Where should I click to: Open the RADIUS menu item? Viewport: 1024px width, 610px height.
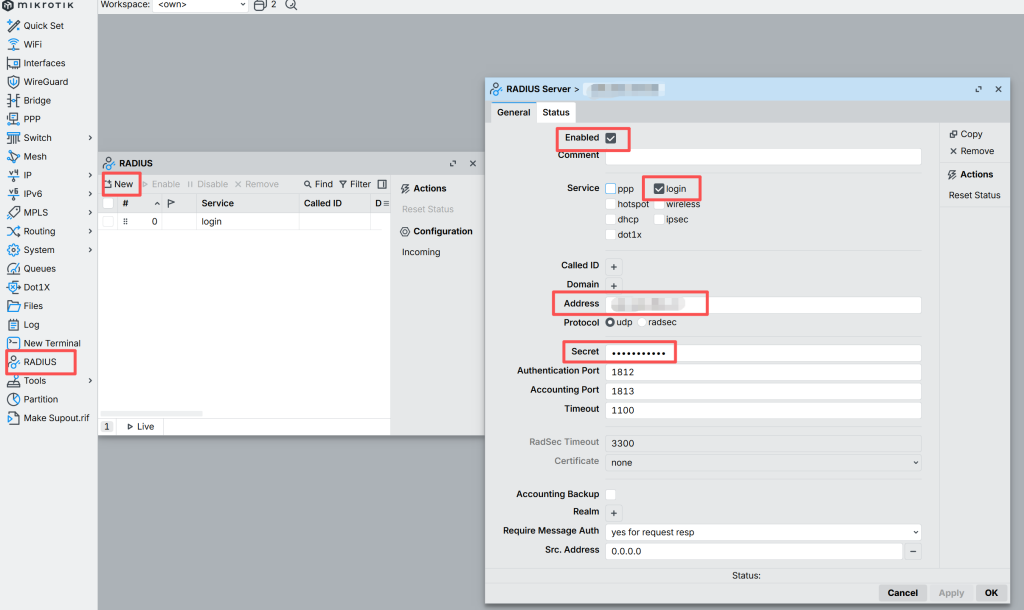[40, 362]
